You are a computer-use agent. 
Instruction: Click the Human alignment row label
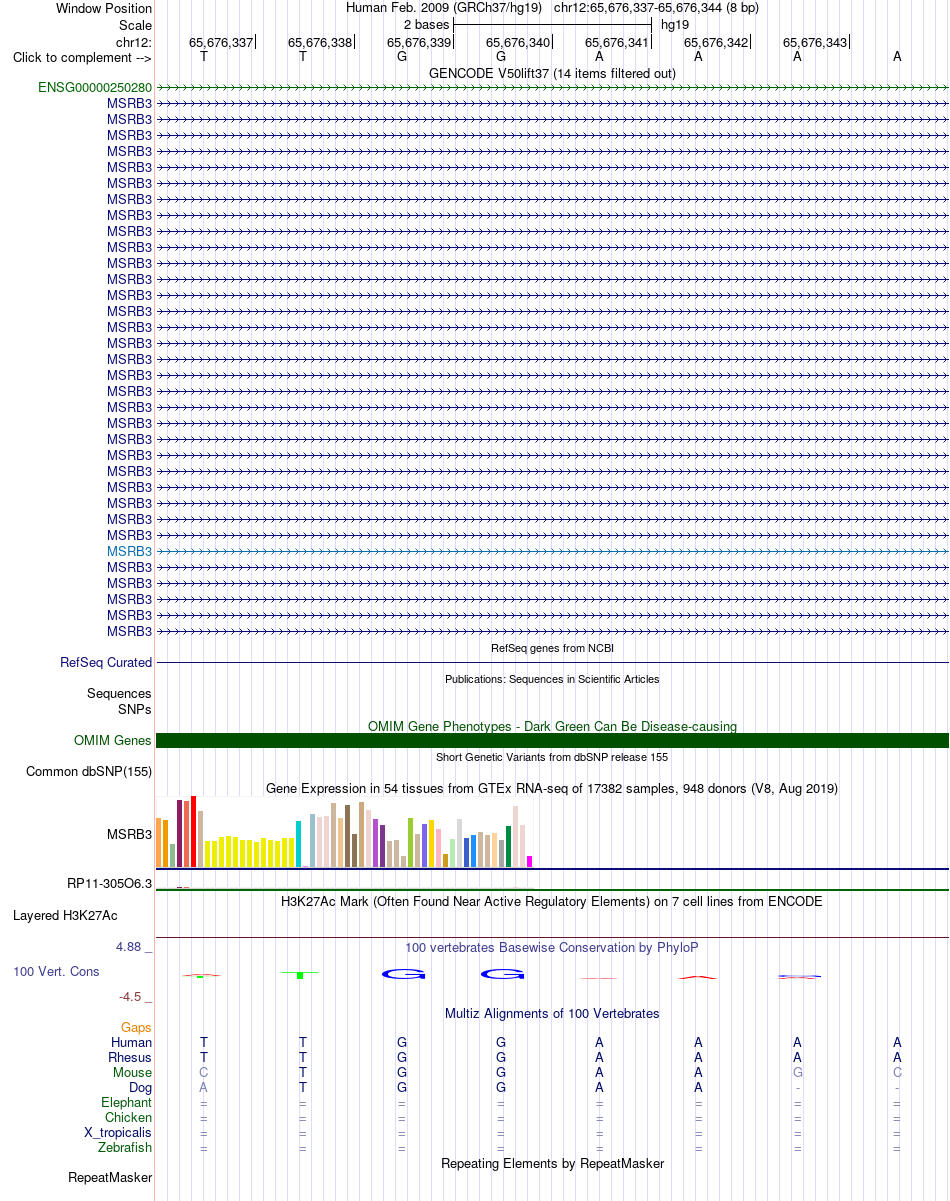point(132,1042)
